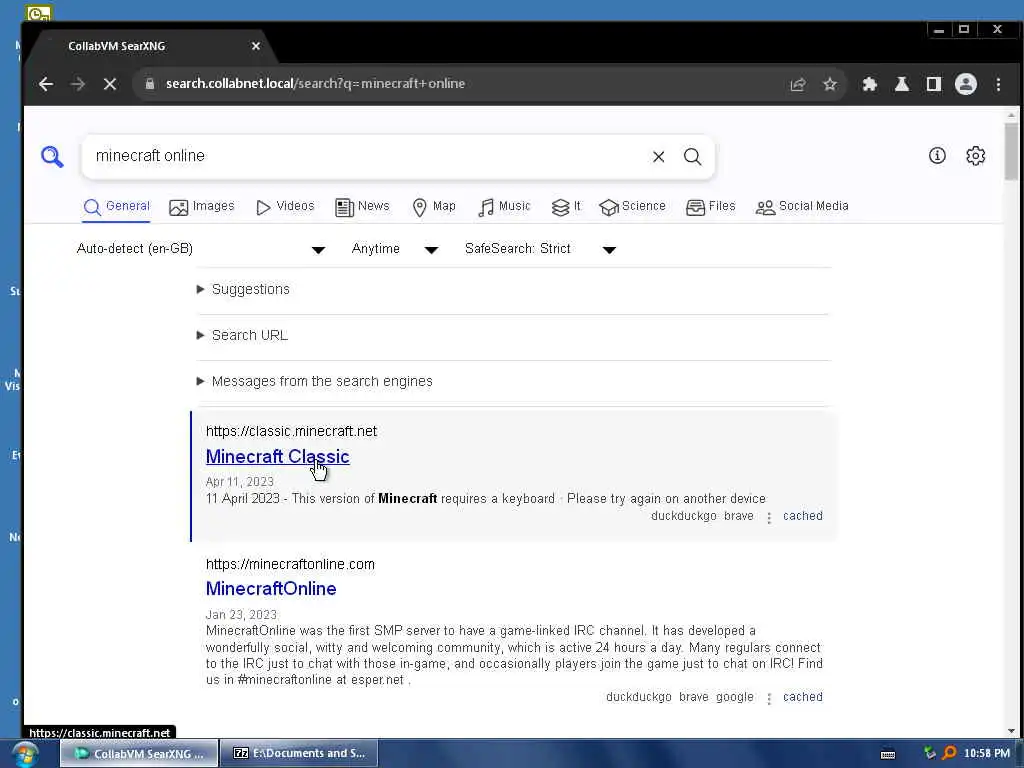
Task: Open the MinecraftOnline result link
Action: (x=271, y=588)
